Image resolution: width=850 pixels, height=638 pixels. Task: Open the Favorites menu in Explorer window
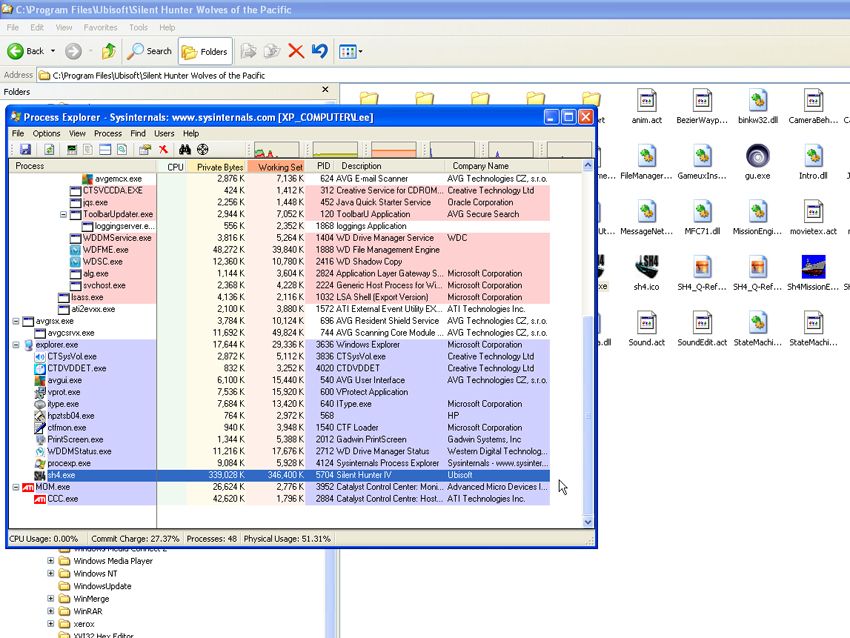pyautogui.click(x=100, y=27)
